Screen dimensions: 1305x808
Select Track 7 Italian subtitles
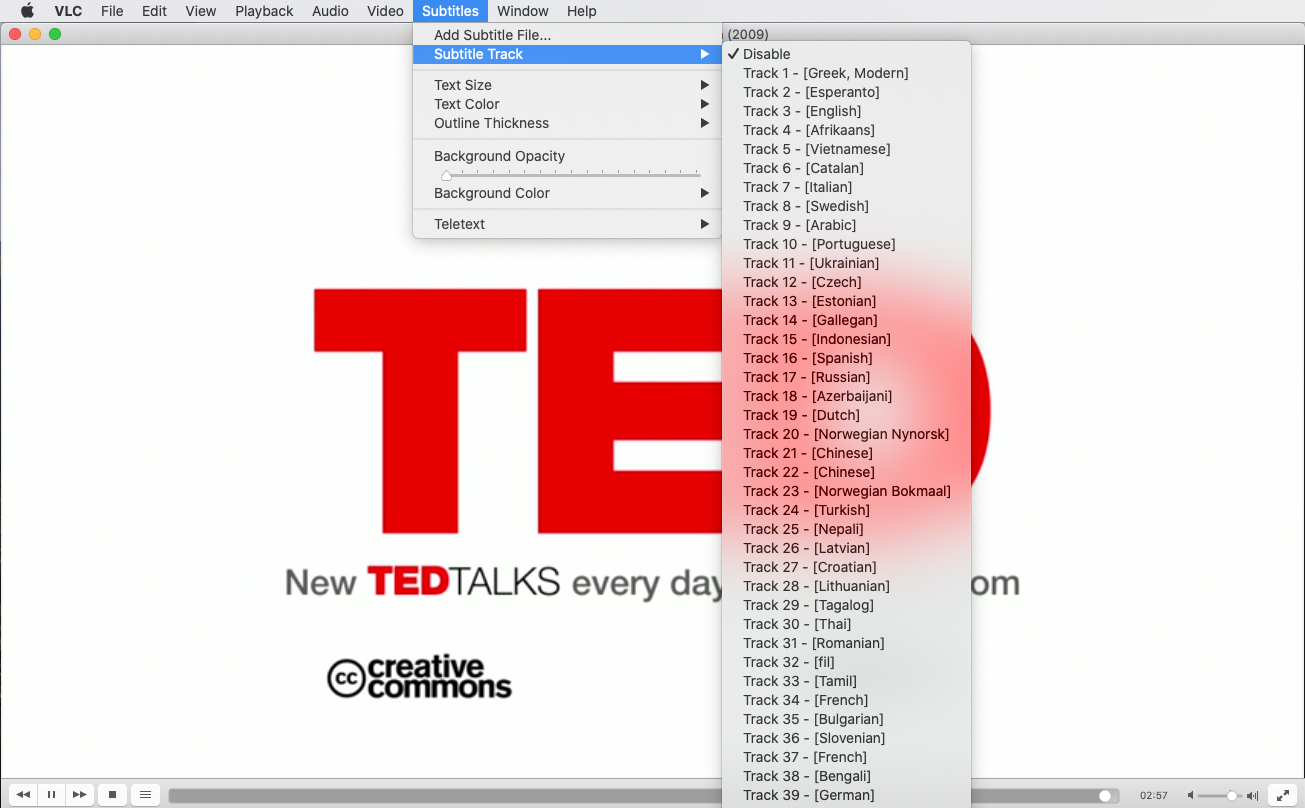coord(846,187)
